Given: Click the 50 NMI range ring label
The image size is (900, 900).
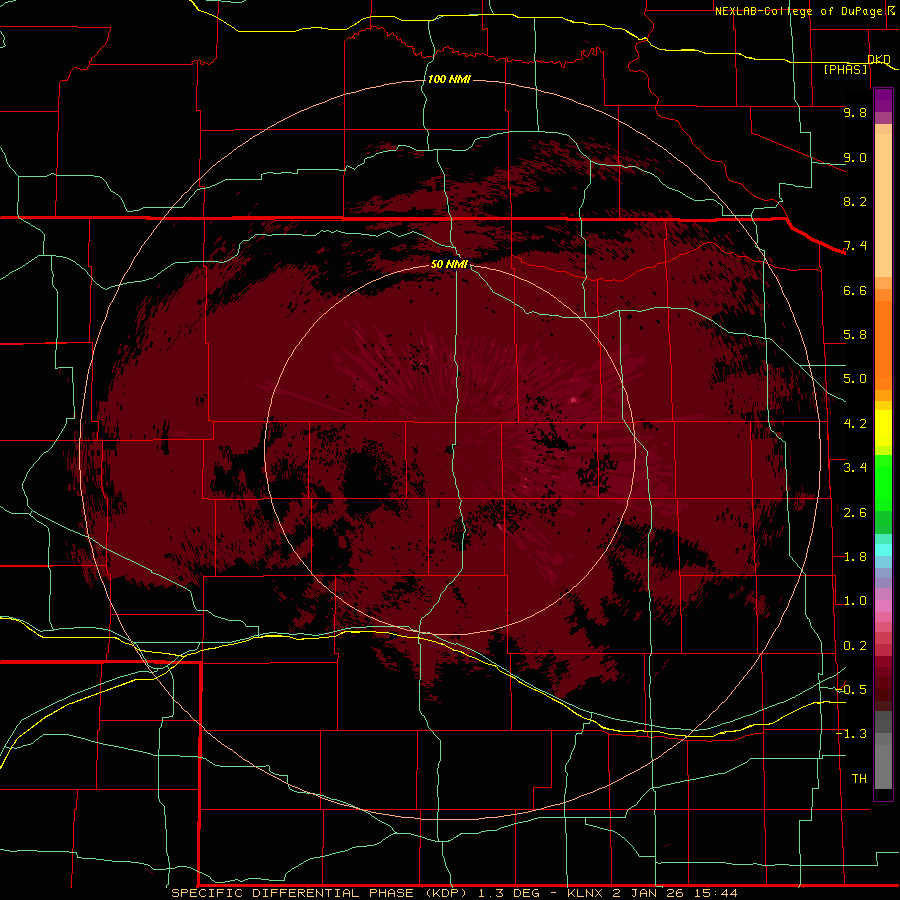Looking at the screenshot, I should click(x=449, y=264).
